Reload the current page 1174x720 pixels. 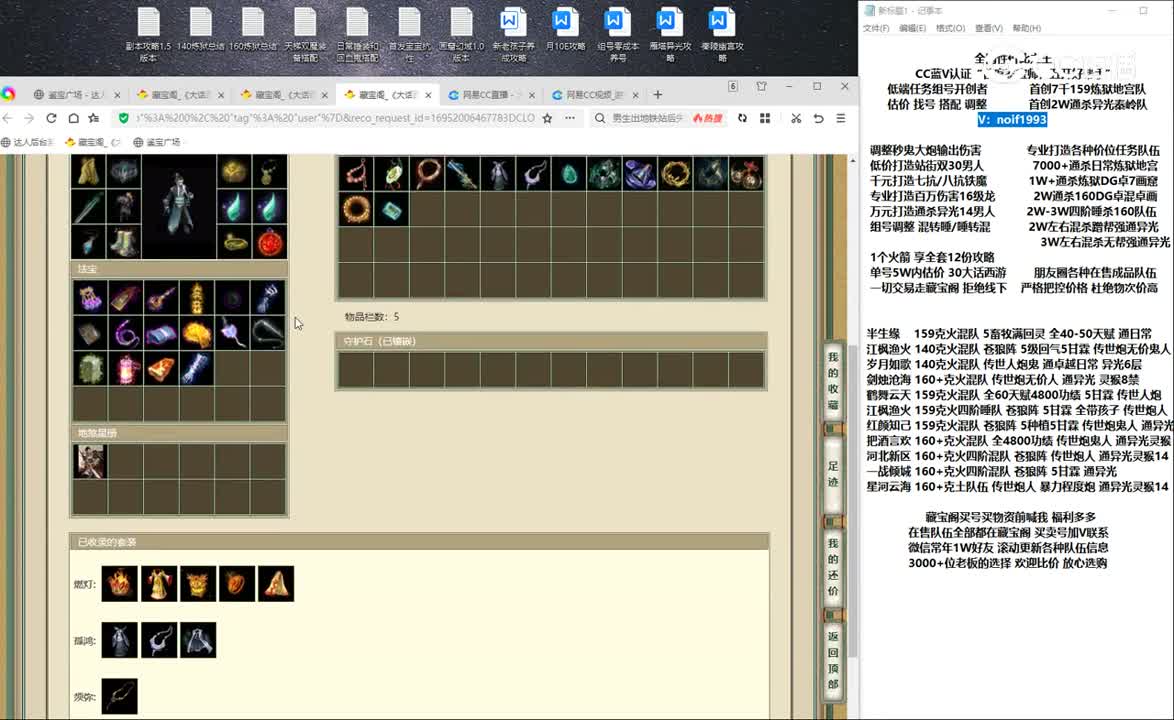tap(51, 118)
